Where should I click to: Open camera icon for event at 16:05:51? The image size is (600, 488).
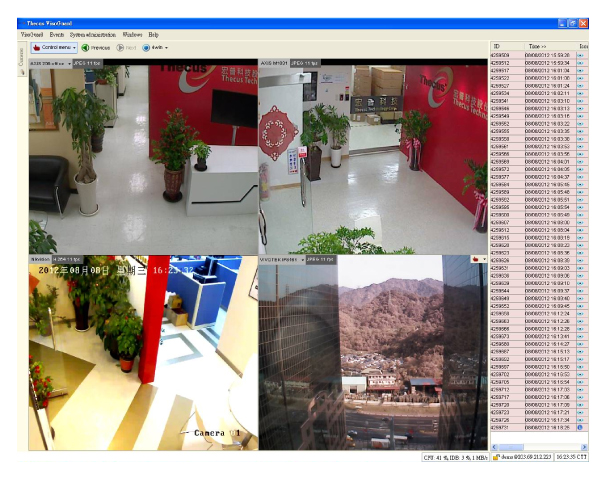[x=580, y=200]
